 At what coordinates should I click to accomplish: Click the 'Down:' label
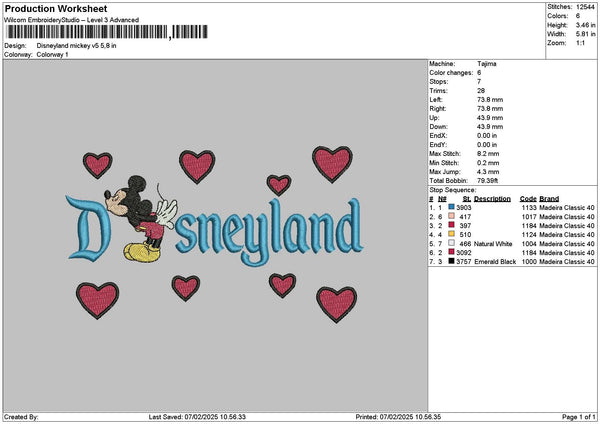(x=438, y=127)
